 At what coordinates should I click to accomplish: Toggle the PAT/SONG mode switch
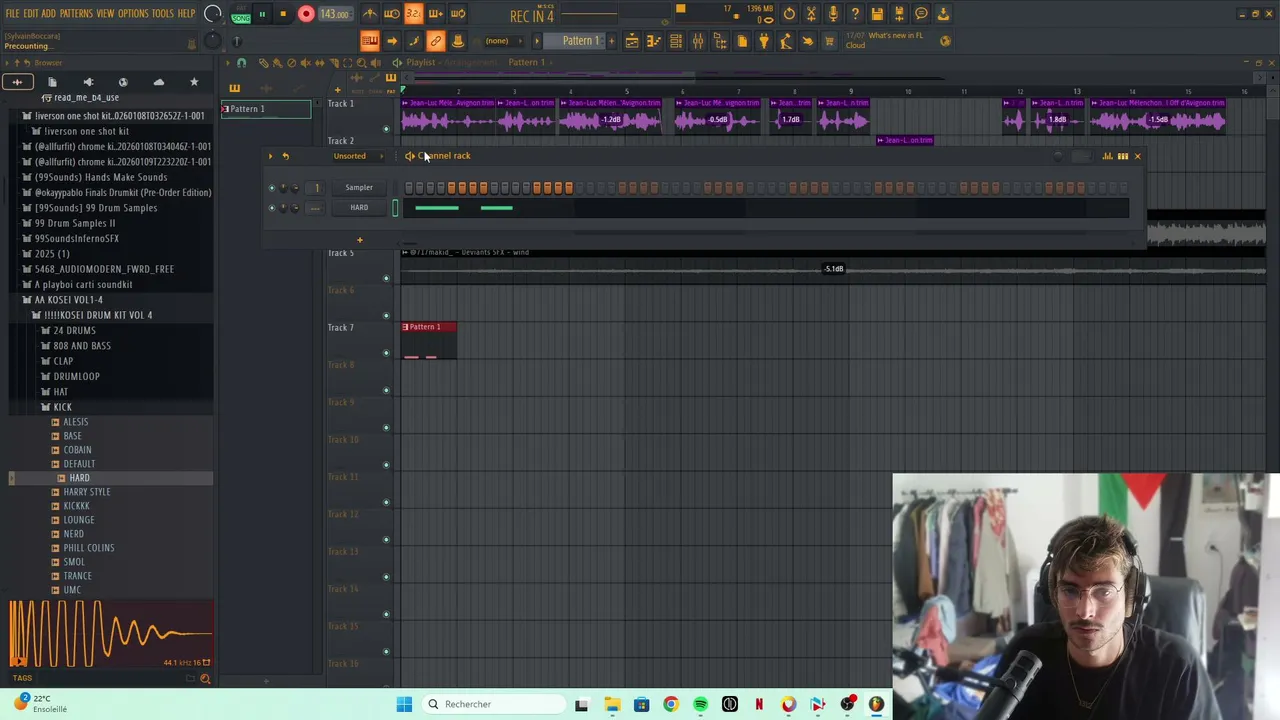point(241,14)
